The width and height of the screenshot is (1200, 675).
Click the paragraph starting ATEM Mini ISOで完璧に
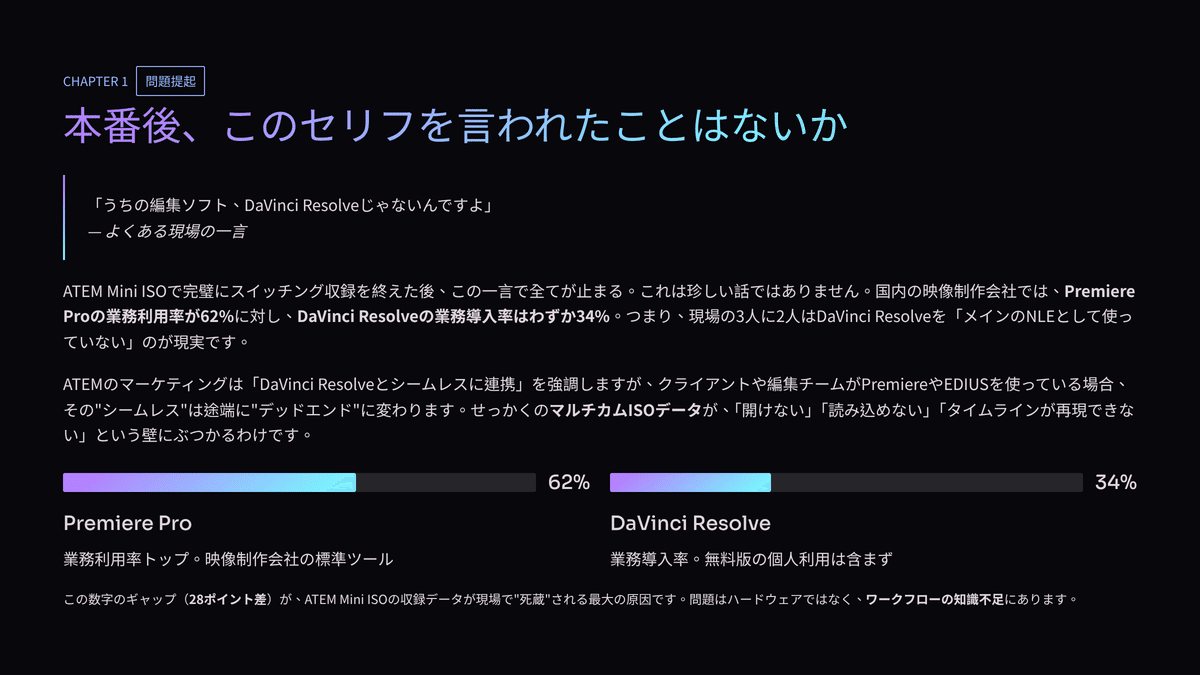[x=599, y=316]
